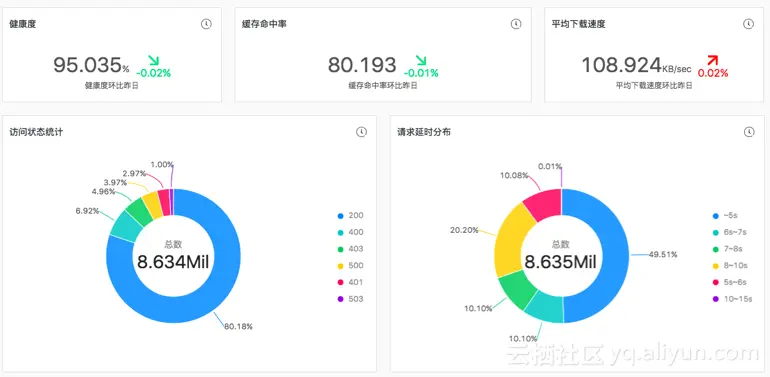This screenshot has width=770, height=377.
Task: Click the clock icon on 健康度 card
Action: coord(206,24)
